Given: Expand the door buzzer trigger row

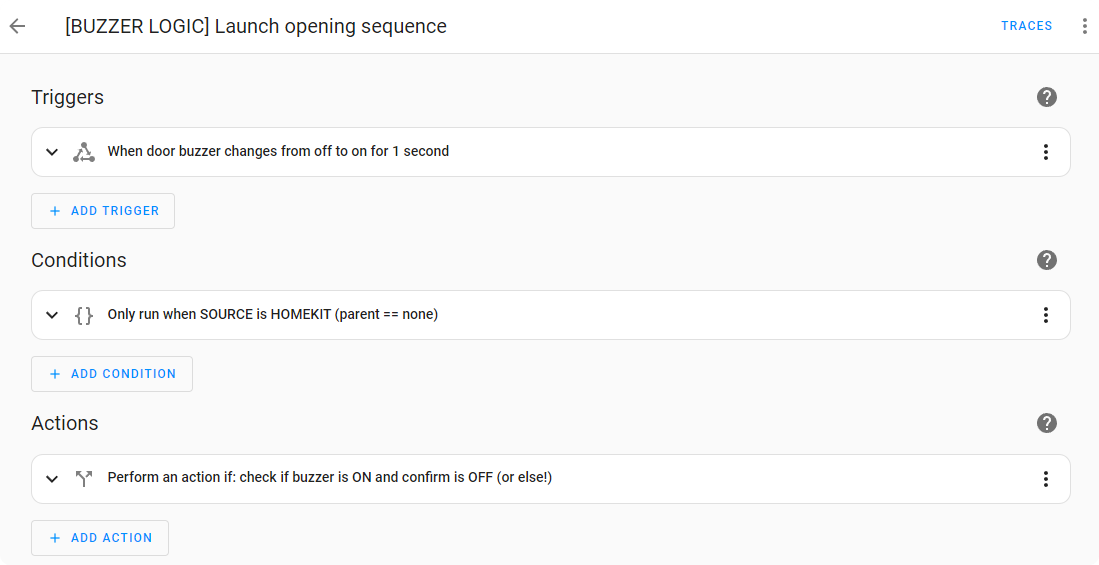Looking at the screenshot, I should coord(52,152).
